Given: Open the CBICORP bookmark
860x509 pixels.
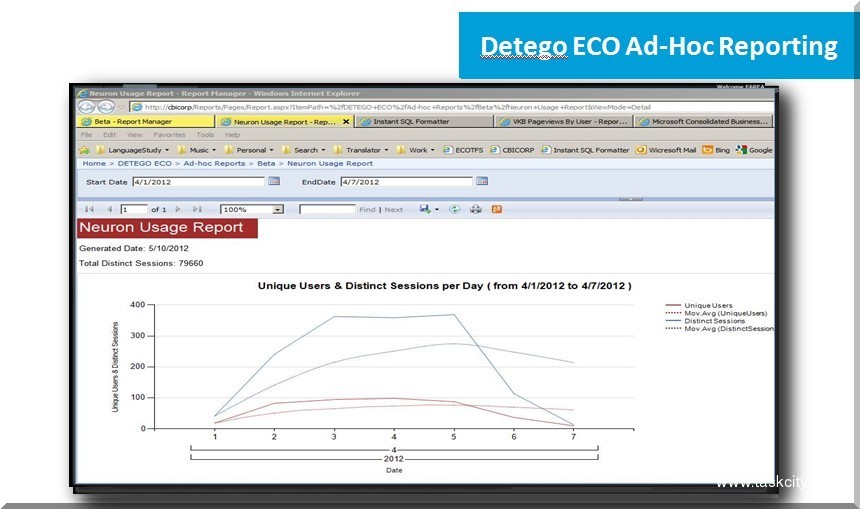Looking at the screenshot, I should coord(512,150).
